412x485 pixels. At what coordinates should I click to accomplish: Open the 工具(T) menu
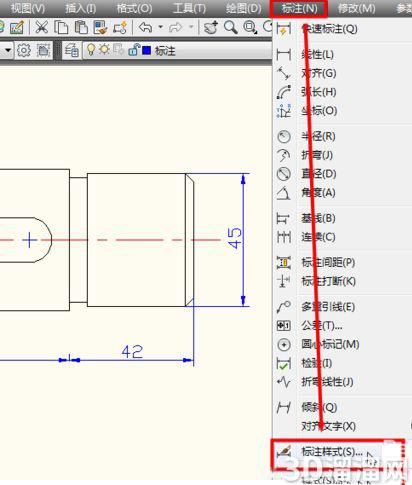(x=189, y=8)
